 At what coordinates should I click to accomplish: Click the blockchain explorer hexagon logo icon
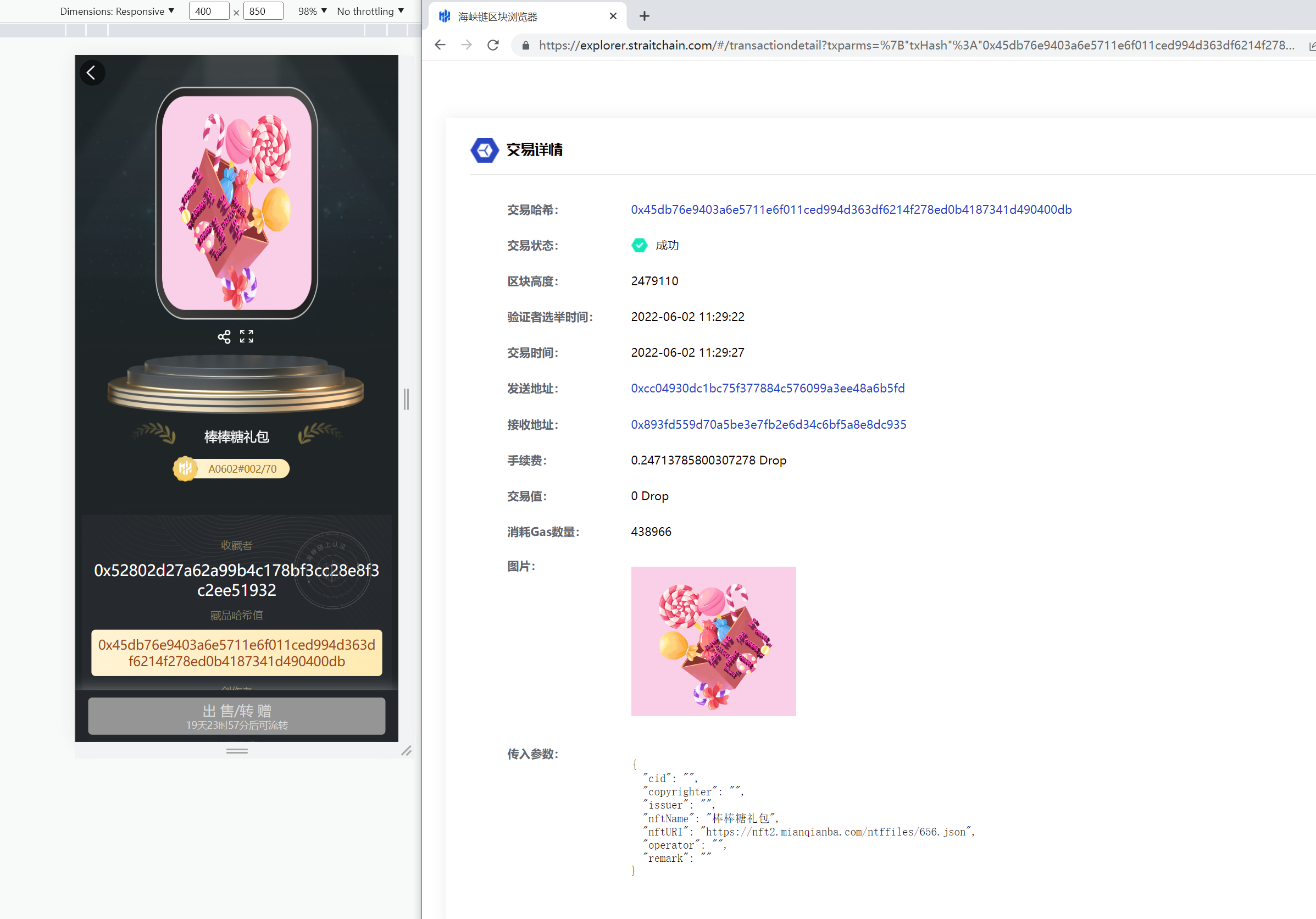click(x=483, y=151)
